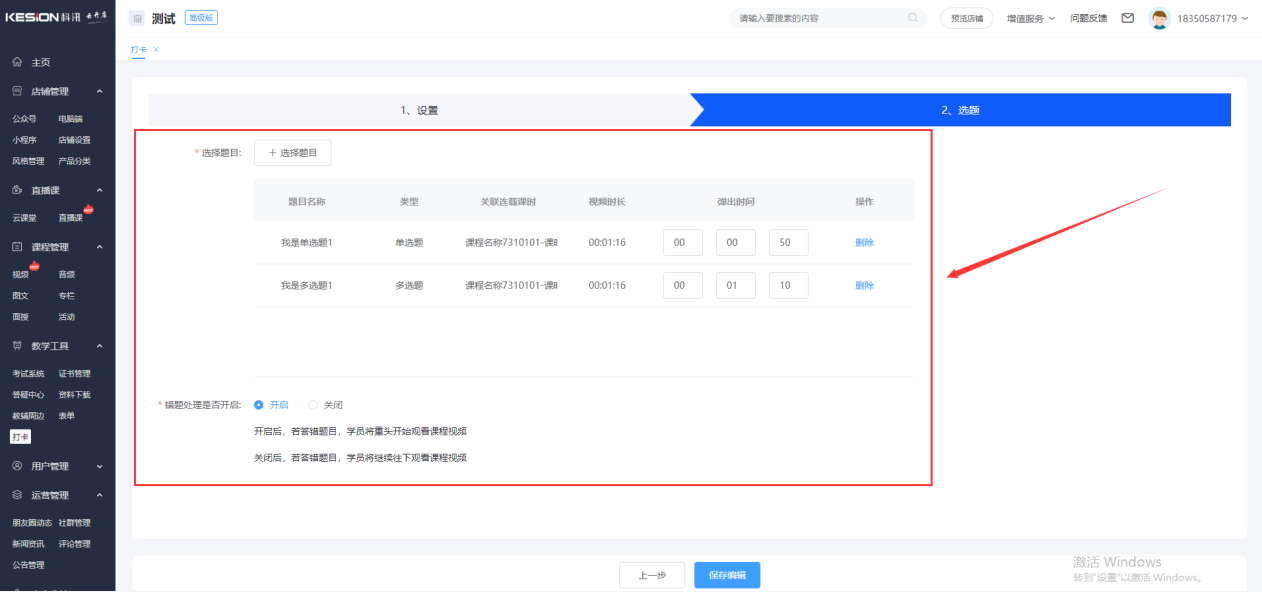
Task: Delete the 我是多选题1 row
Action: [864, 285]
